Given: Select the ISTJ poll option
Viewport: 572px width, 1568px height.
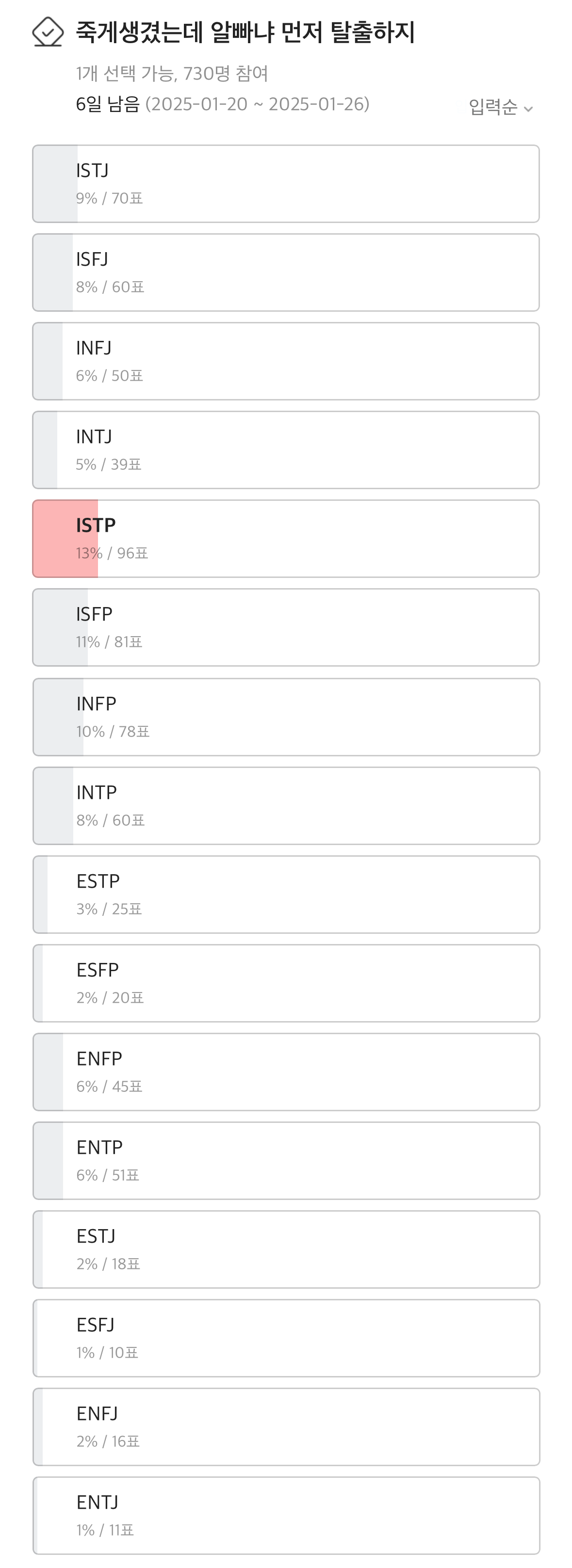Looking at the screenshot, I should coord(286,184).
